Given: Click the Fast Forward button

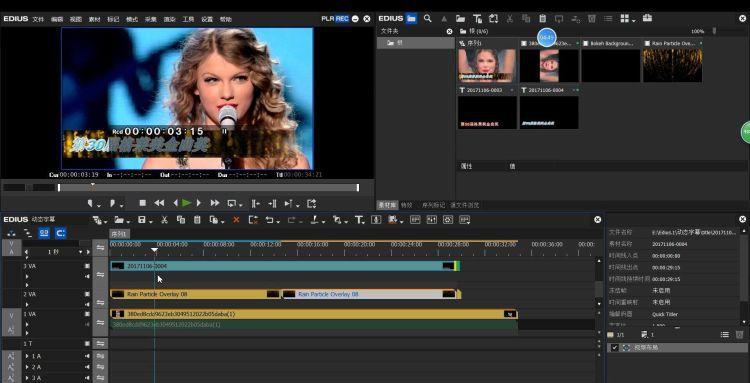Looking at the screenshot, I should [x=215, y=203].
